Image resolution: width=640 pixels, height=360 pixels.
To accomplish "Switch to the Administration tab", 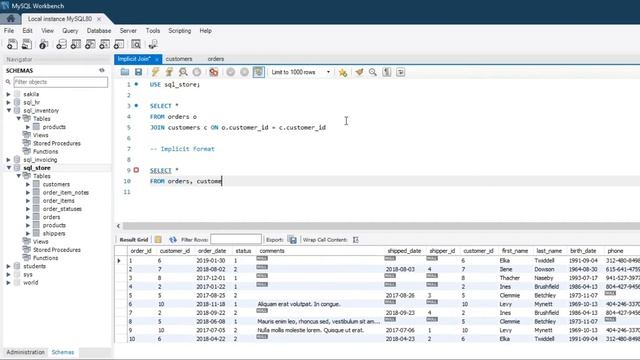I will (25, 352).
